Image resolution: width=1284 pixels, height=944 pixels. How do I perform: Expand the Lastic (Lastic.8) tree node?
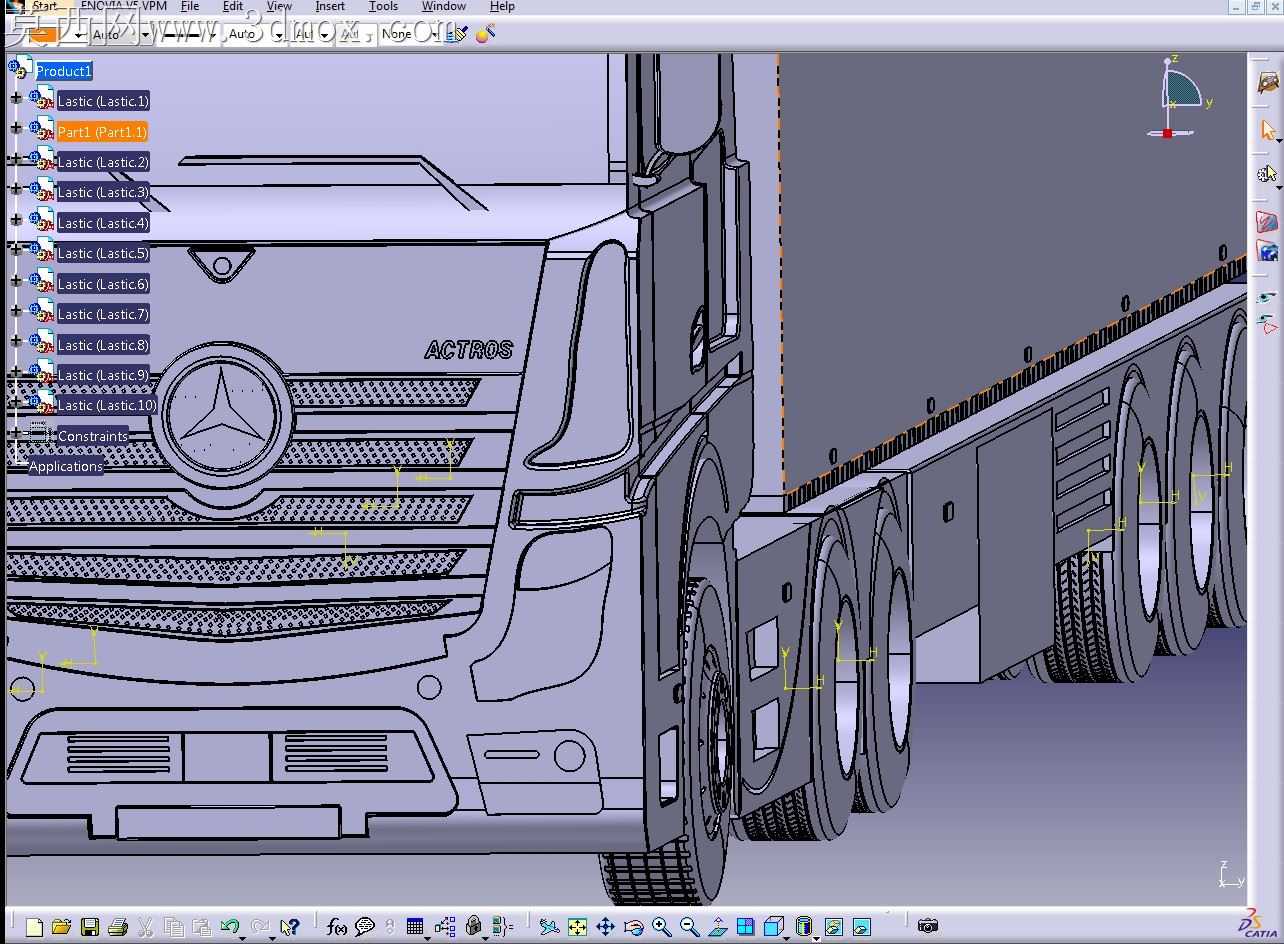[16, 341]
